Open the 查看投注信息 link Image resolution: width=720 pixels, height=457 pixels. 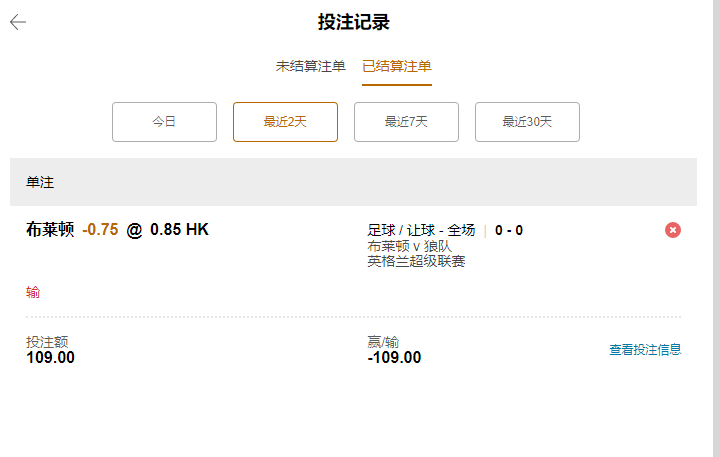645,350
